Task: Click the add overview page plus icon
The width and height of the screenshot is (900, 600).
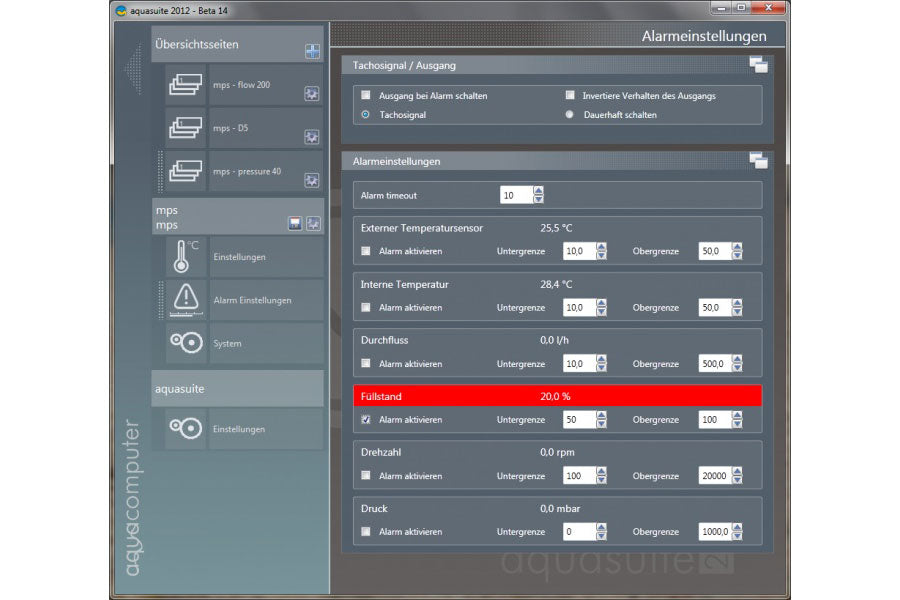Action: click(312, 52)
